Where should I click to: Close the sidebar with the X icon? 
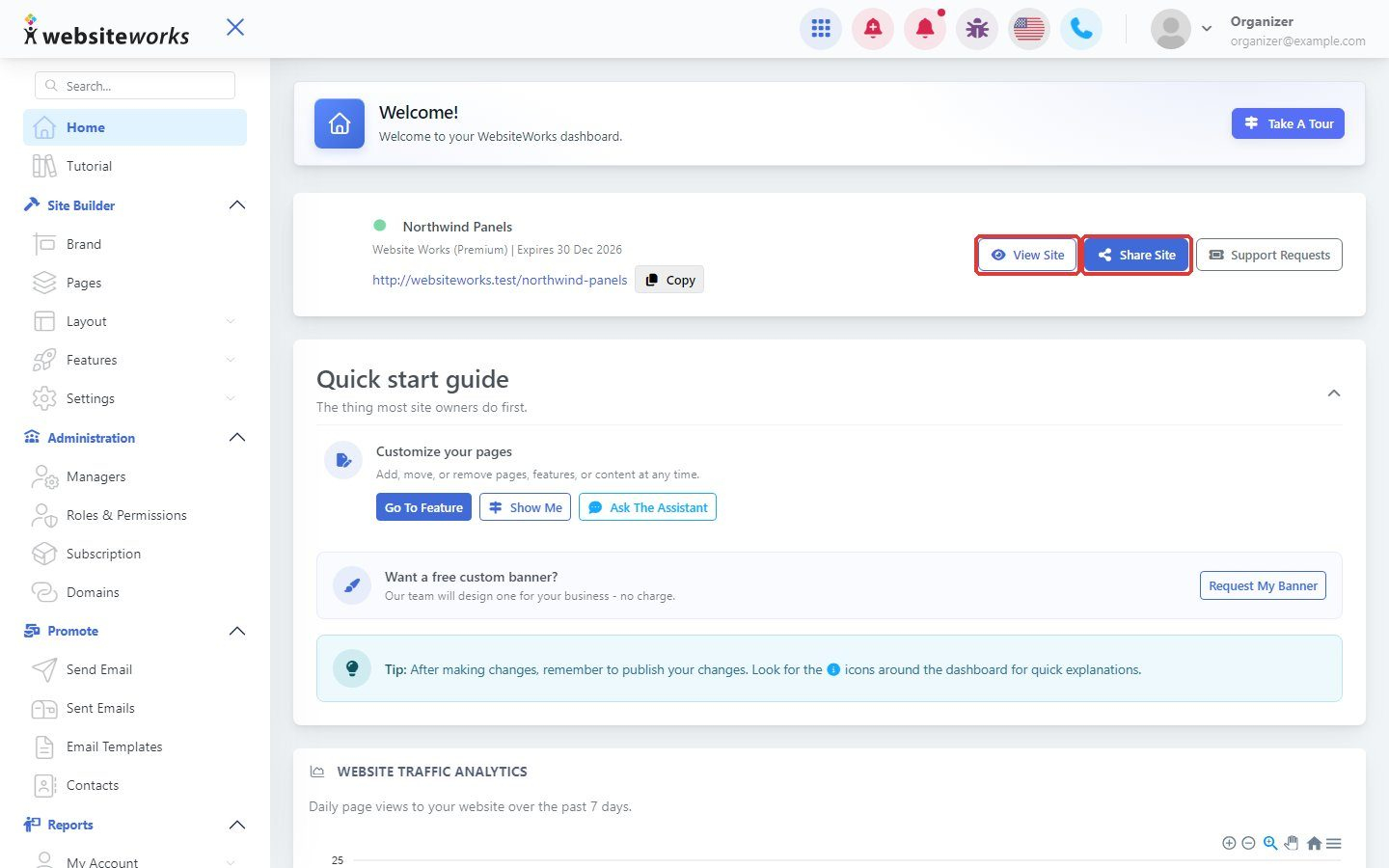(x=235, y=27)
